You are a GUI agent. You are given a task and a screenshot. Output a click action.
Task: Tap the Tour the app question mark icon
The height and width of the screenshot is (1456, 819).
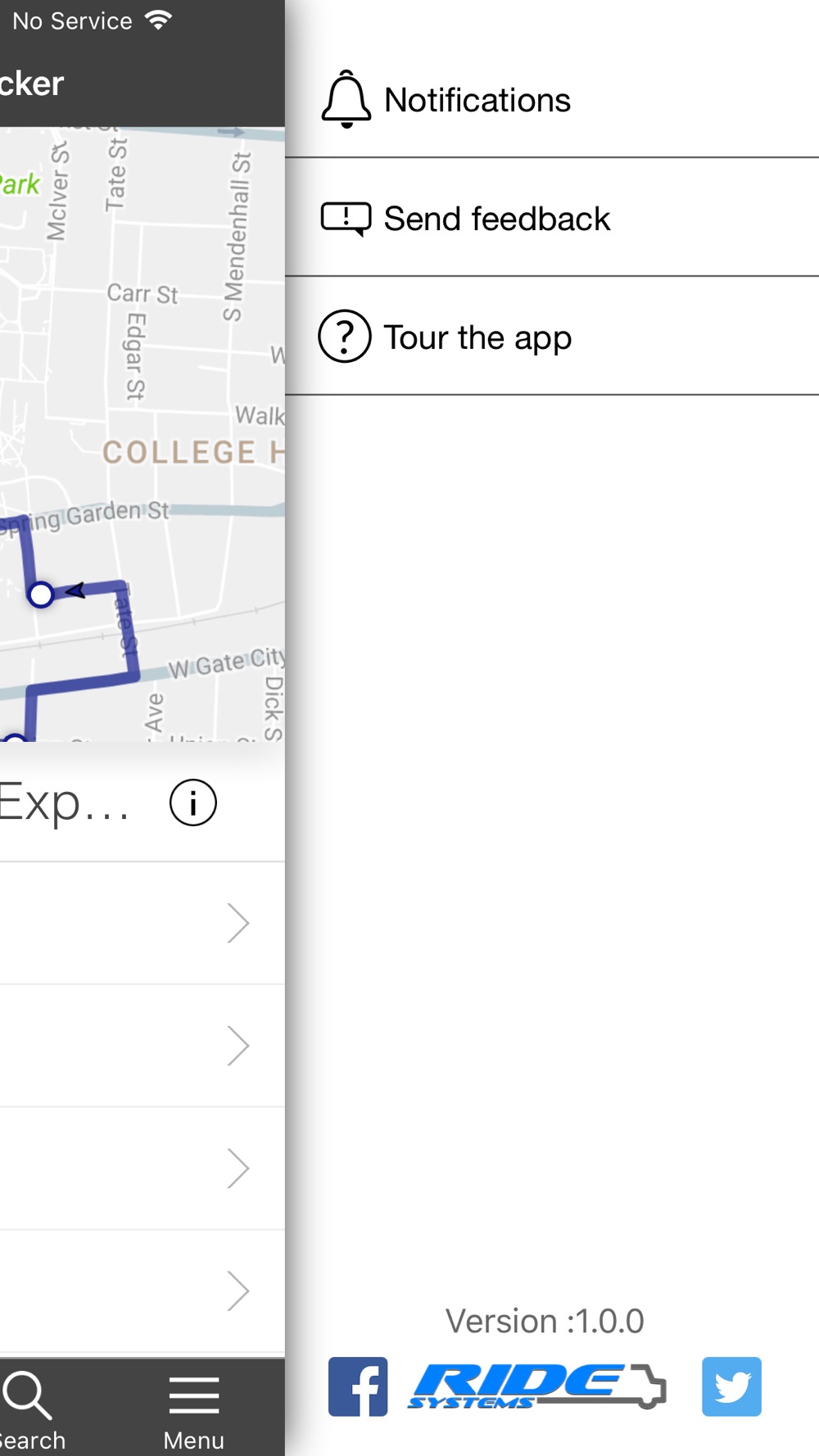345,336
